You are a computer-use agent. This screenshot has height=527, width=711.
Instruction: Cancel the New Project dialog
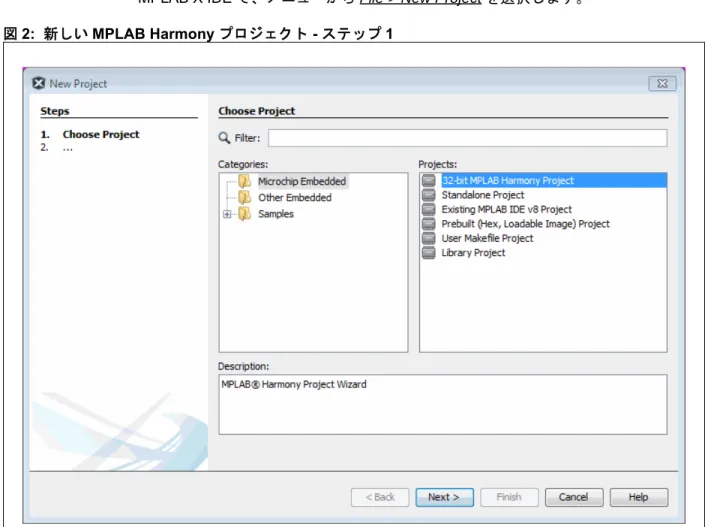[574, 497]
